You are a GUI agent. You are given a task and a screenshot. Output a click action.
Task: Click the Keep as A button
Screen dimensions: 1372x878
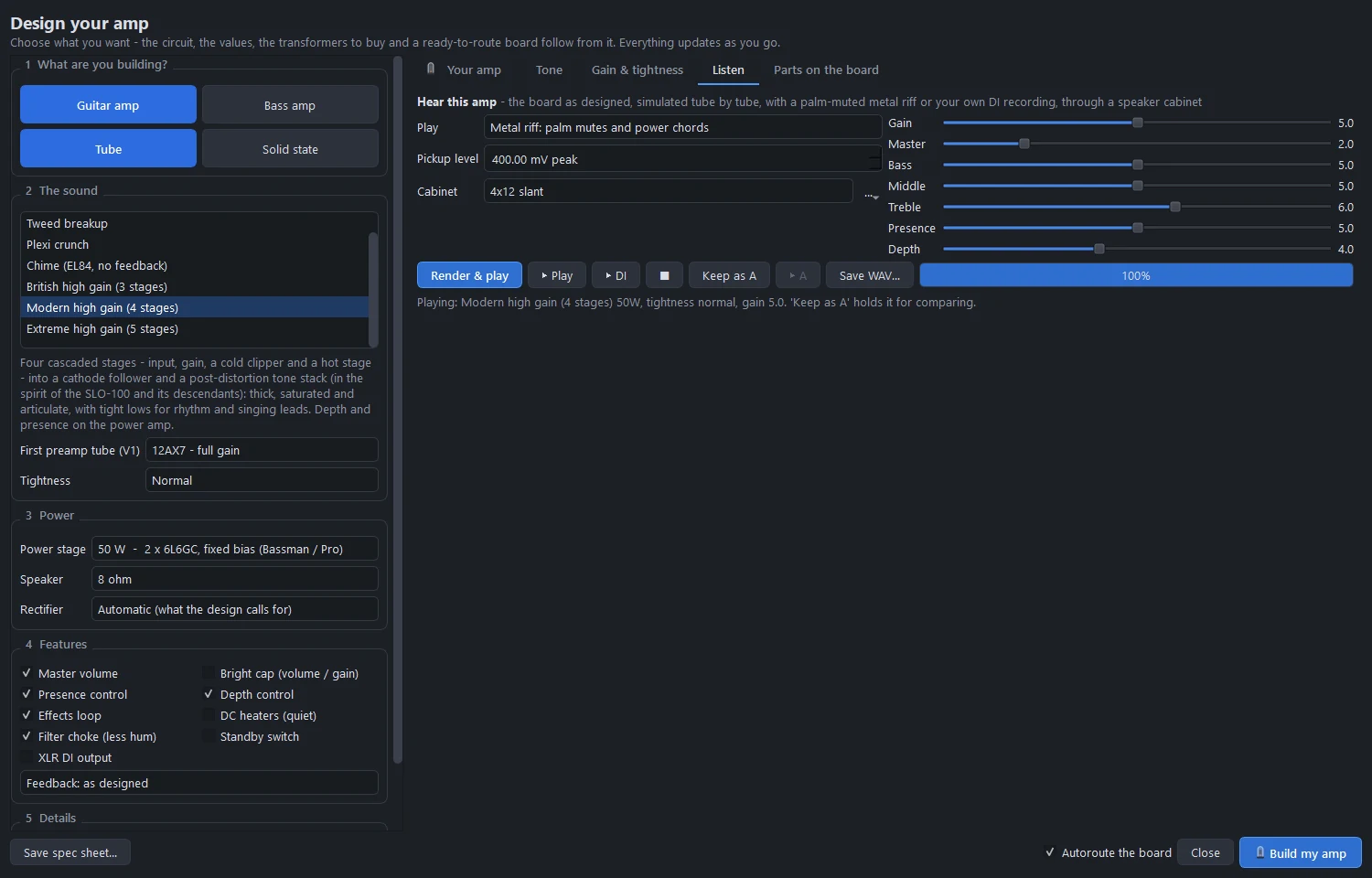[x=729, y=275]
